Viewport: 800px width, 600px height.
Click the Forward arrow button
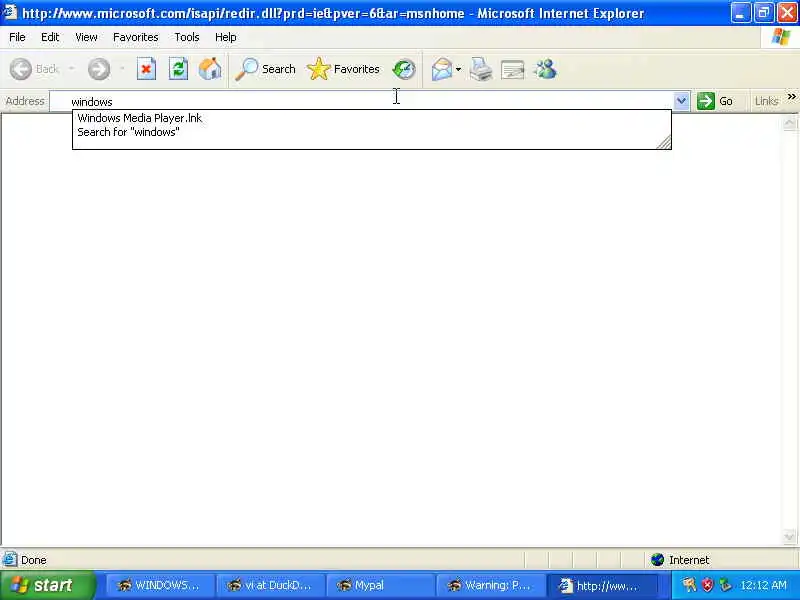click(98, 69)
